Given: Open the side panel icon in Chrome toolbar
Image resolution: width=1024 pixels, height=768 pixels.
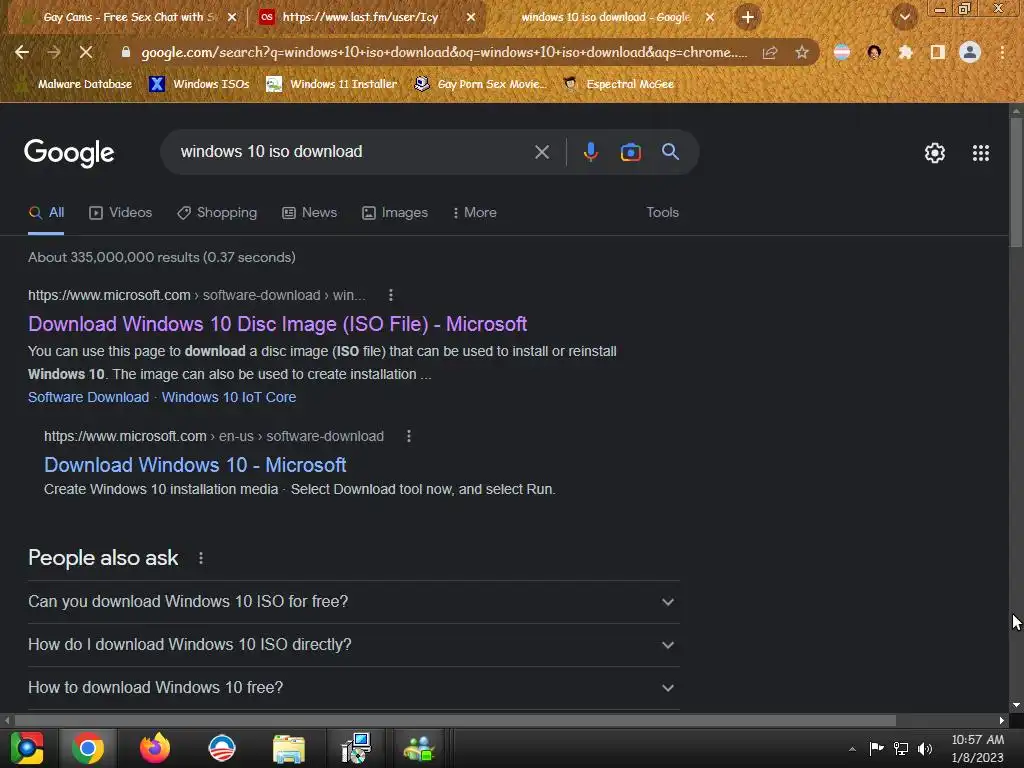Looking at the screenshot, I should point(938,52).
